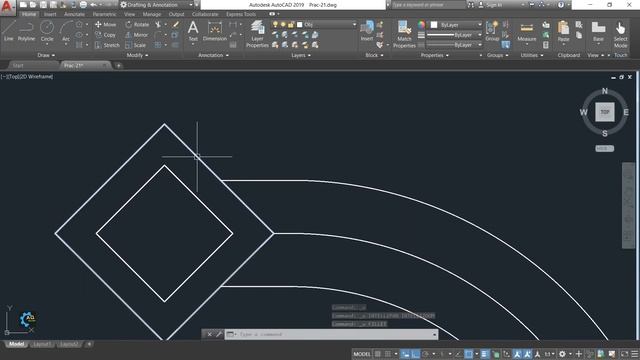The height and width of the screenshot is (360, 640).
Task: Select the Arc tool
Action: pos(66,31)
